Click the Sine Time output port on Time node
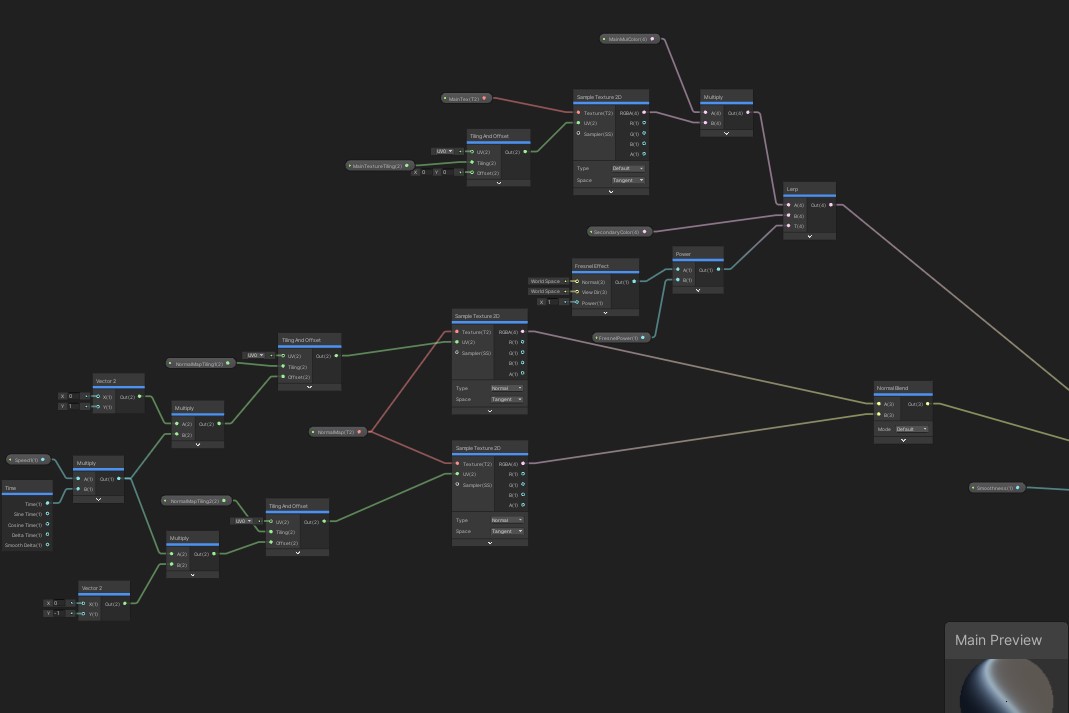The height and width of the screenshot is (713, 1069). tap(47, 514)
